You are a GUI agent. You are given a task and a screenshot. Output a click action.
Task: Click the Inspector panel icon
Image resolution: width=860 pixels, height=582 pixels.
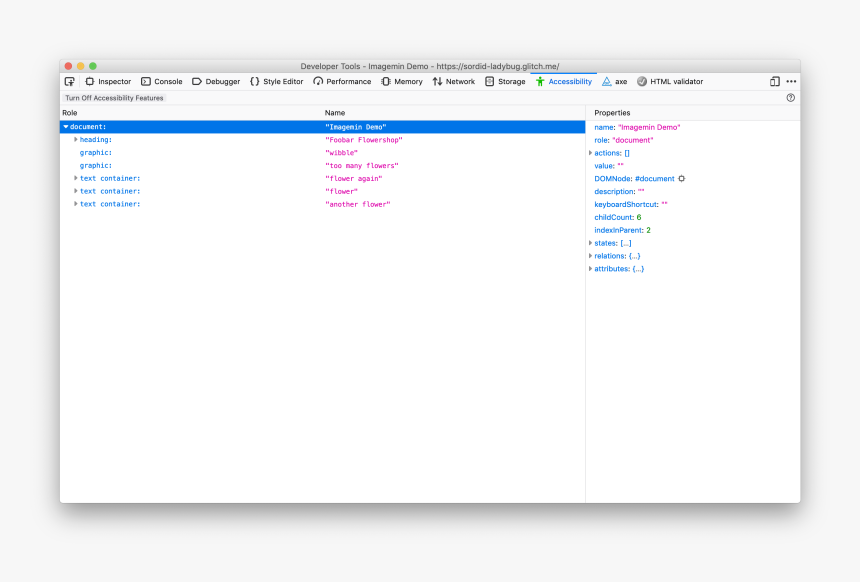click(90, 81)
